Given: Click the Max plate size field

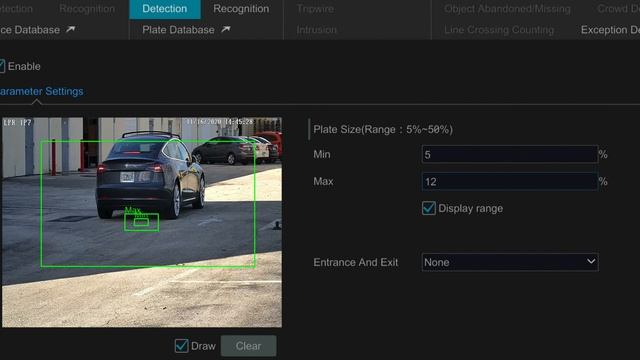Looking at the screenshot, I should [x=510, y=181].
